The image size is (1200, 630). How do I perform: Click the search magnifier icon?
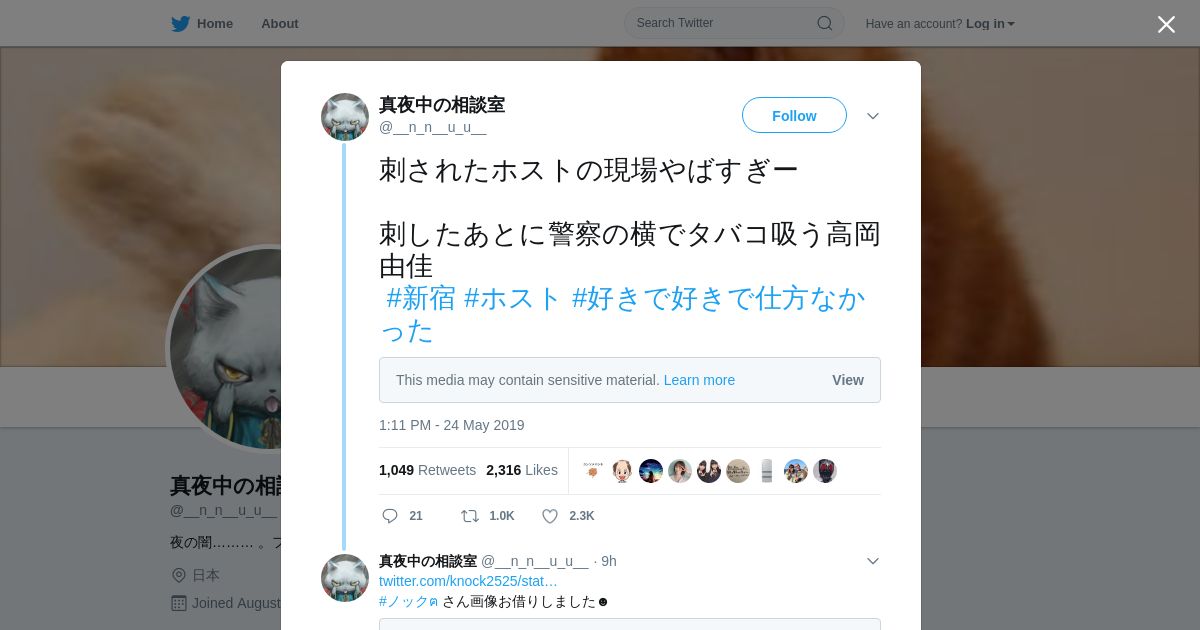tap(825, 23)
